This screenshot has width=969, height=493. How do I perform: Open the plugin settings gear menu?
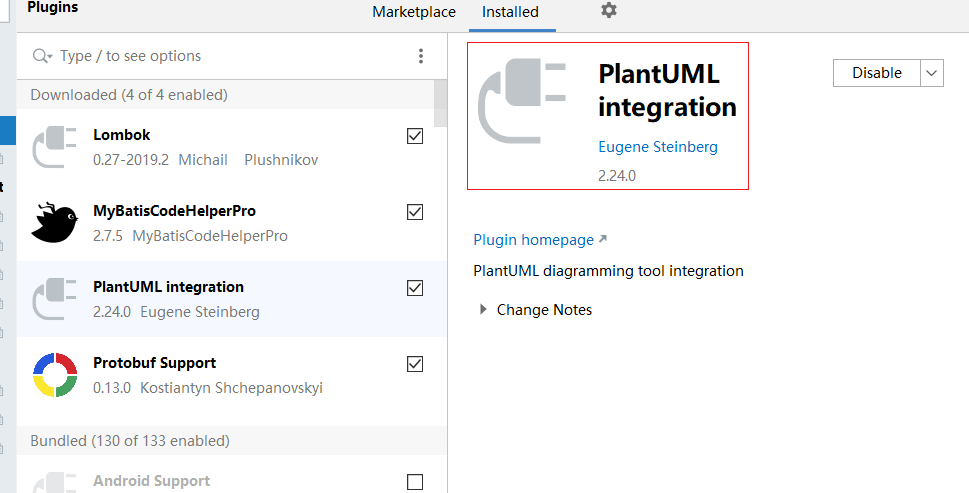click(609, 11)
